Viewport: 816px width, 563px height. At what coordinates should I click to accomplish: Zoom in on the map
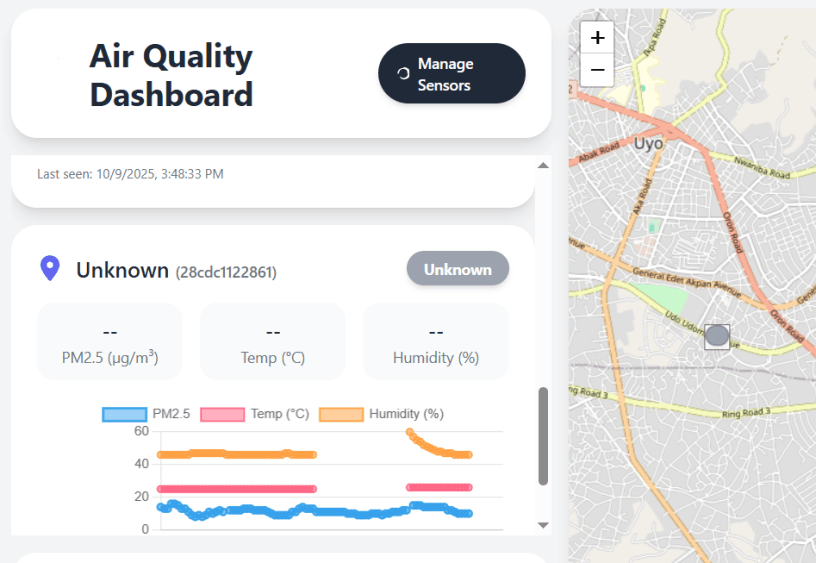[x=597, y=37]
